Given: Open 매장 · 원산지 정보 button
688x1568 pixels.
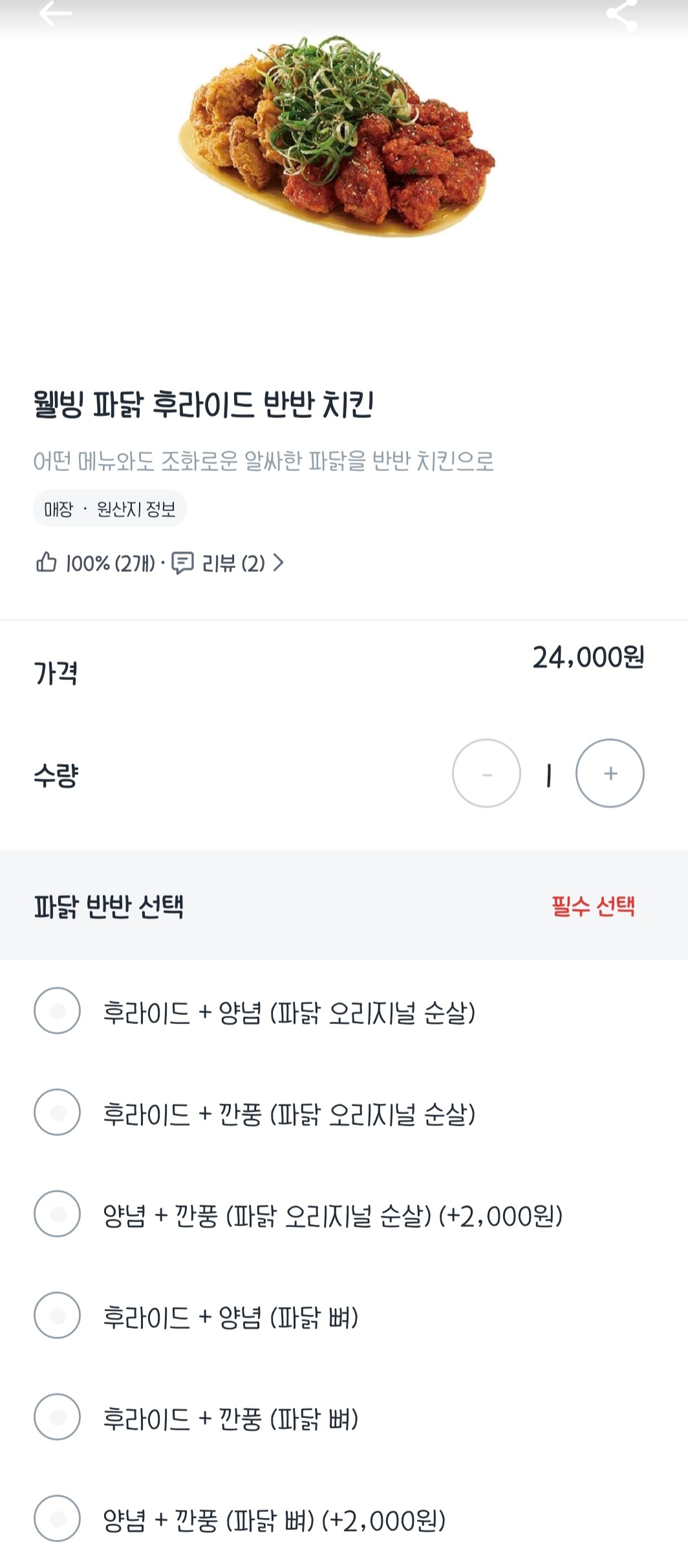Looking at the screenshot, I should pos(110,509).
